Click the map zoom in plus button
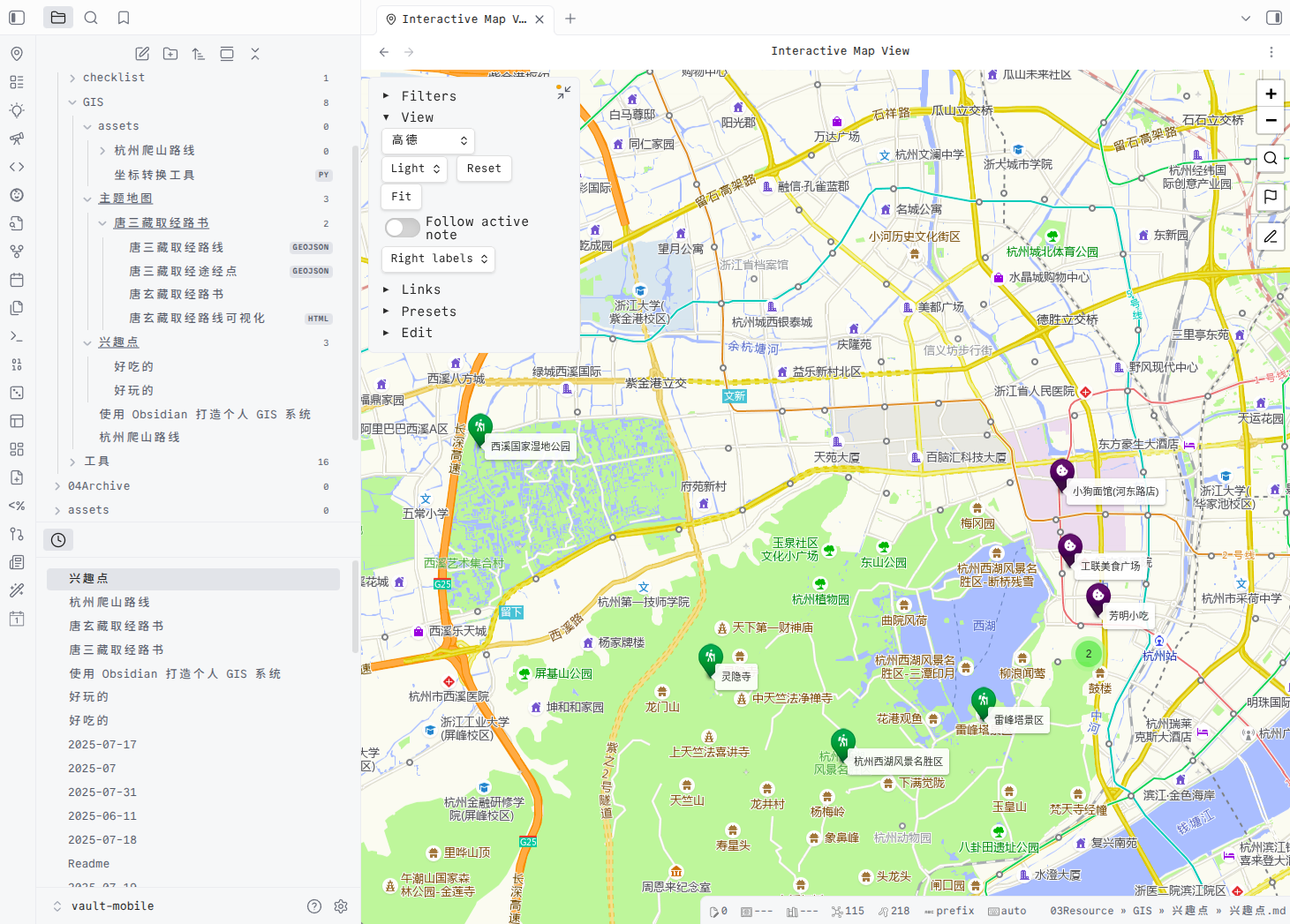Screen dimensions: 1290x924 point(1270,94)
